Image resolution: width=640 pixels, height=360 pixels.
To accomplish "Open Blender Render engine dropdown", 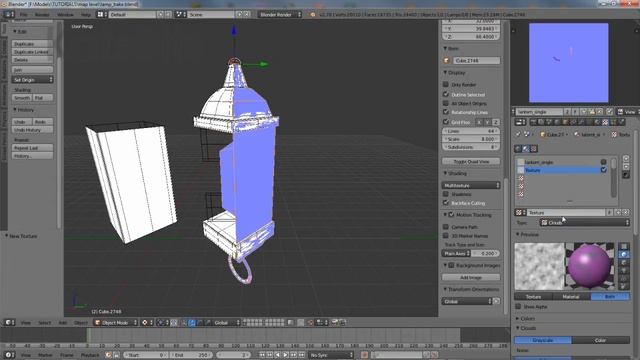I will 280,14.
